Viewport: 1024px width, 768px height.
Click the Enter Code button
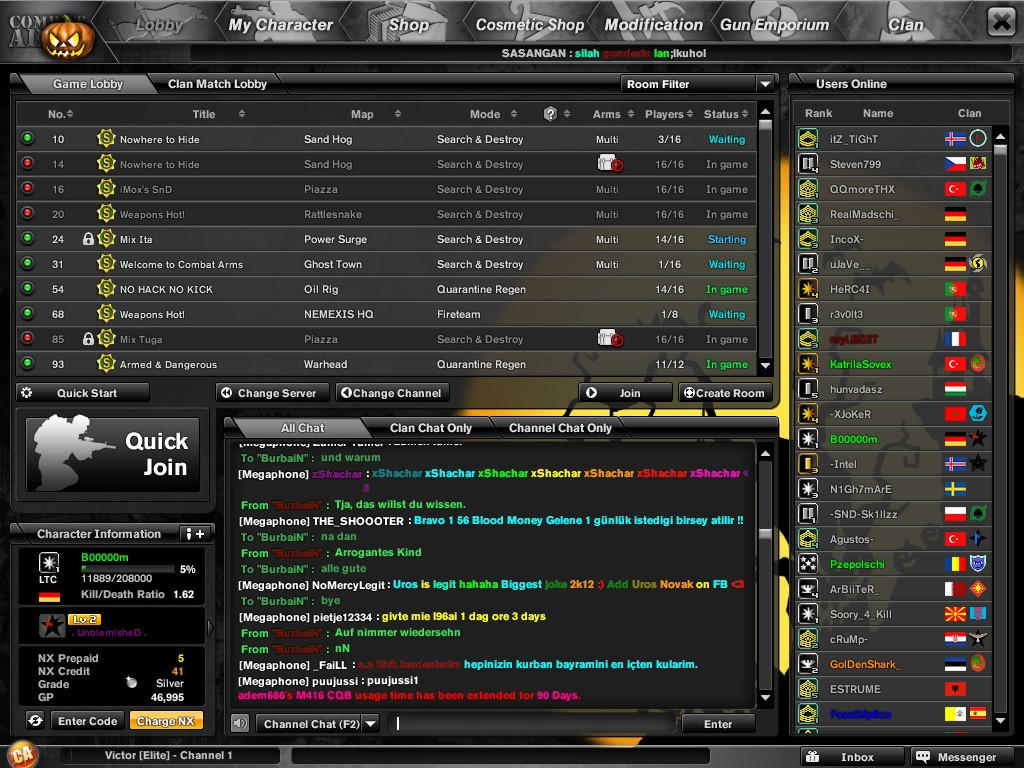[88, 721]
